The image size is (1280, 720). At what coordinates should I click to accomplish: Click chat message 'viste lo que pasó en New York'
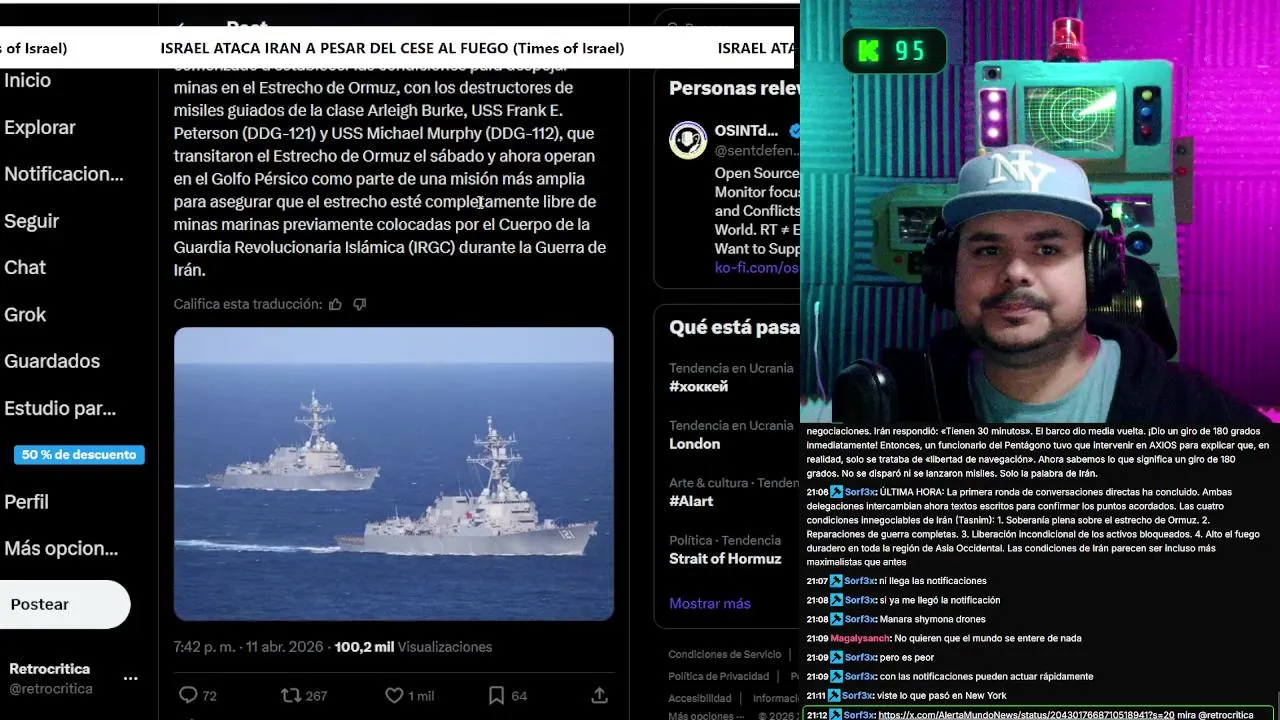(x=943, y=696)
